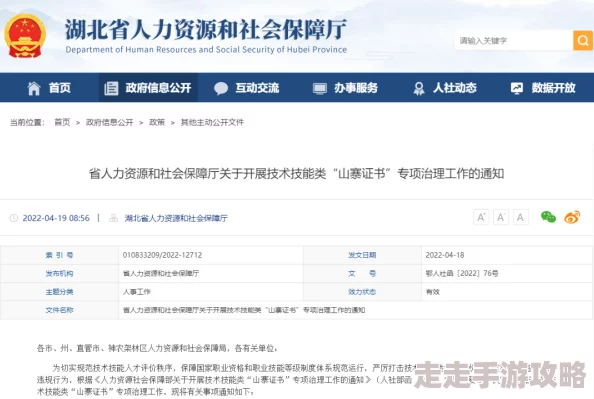This screenshot has width=594, height=399.
Task: Click the 文件名称 table label
Action: 59,310
